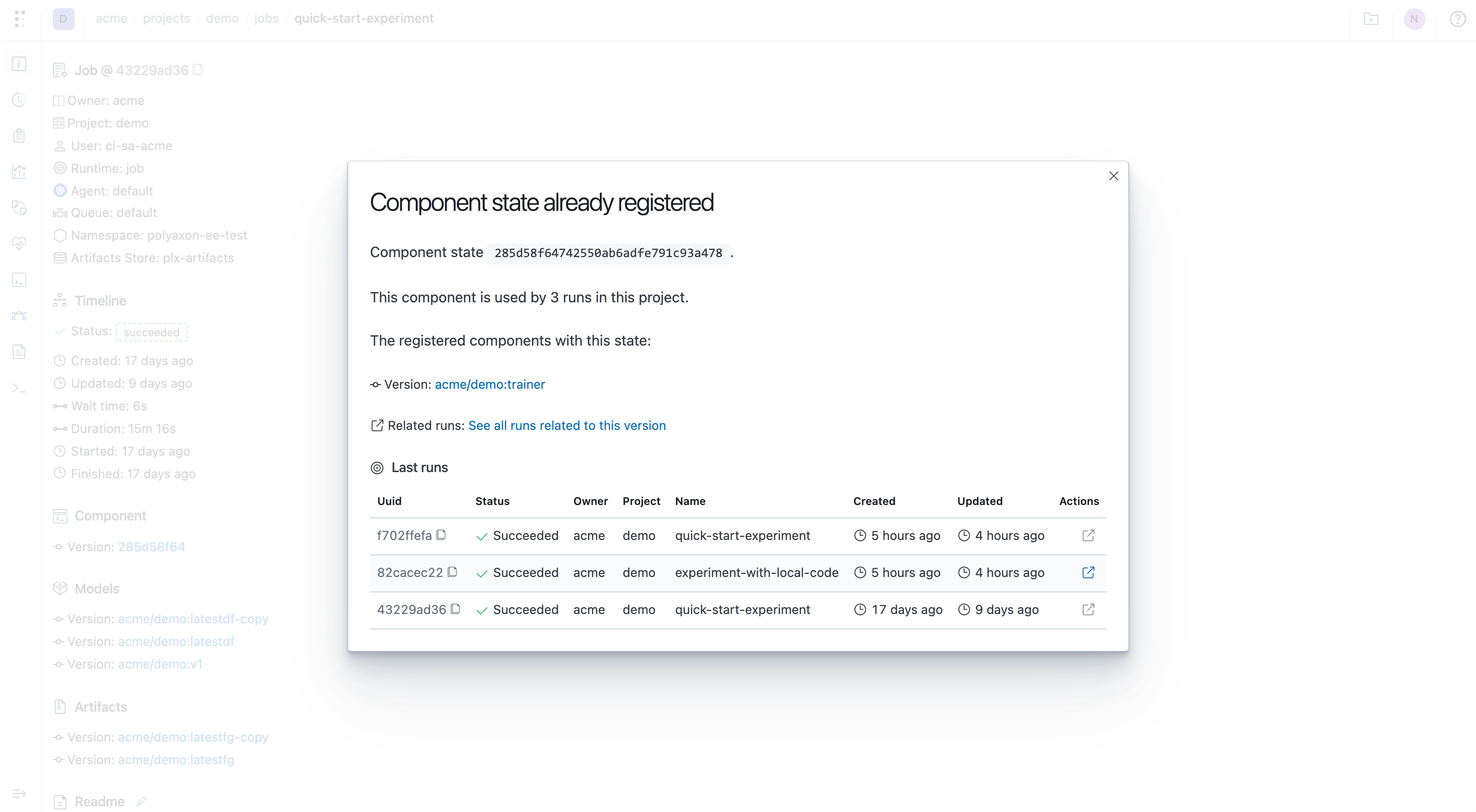The width and height of the screenshot is (1476, 812).
Task: Expand the sidebar with bottom-left arrow icon
Action: click(19, 793)
